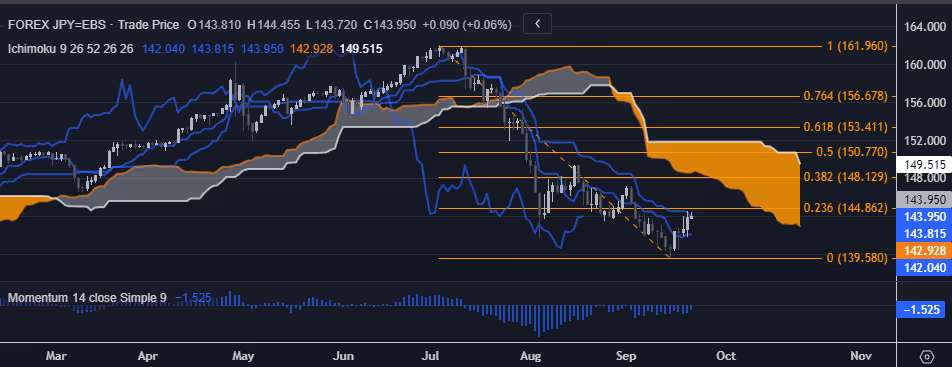Viewport: 952px width, 367px height.
Task: Click the 0.382 (148.129) Fibonacci level label
Action: click(845, 177)
